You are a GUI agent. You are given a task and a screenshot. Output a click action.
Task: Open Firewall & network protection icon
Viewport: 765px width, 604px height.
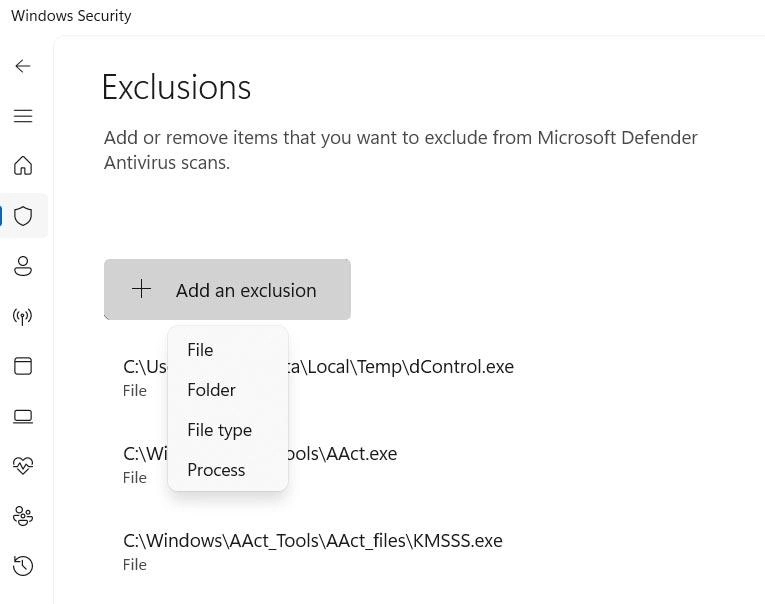[x=22, y=316]
